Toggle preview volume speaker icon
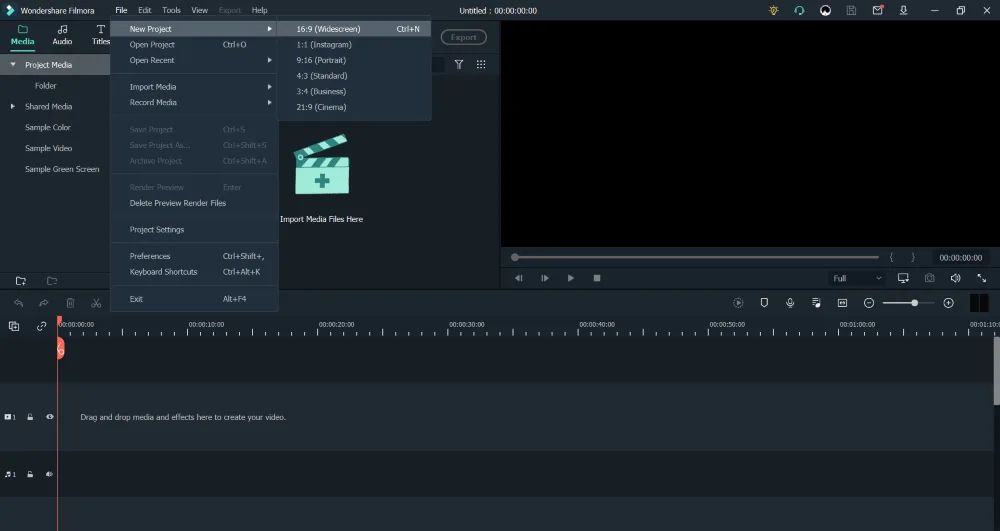Image resolution: width=1000 pixels, height=531 pixels. coord(955,278)
